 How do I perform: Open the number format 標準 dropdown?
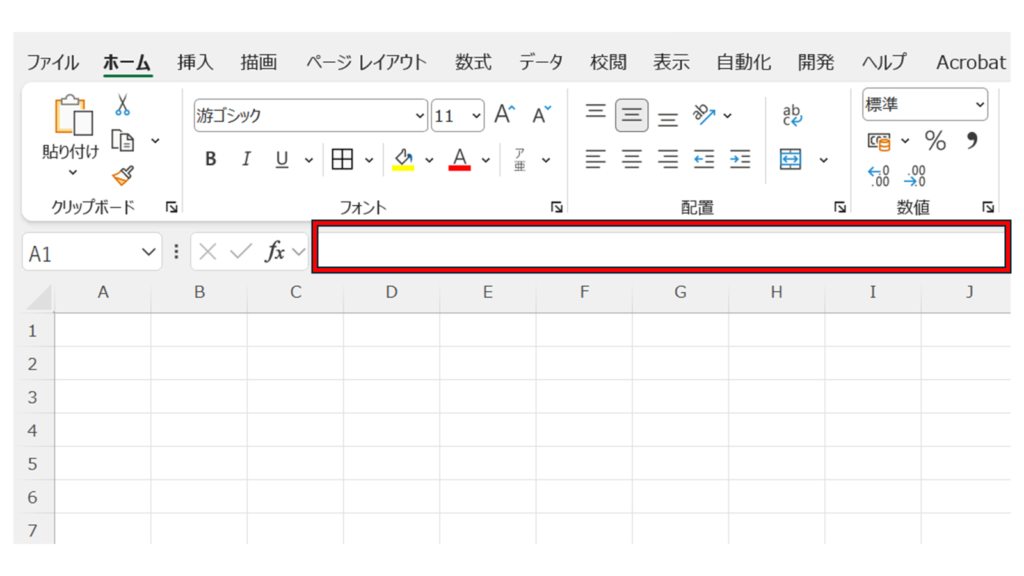[924, 104]
